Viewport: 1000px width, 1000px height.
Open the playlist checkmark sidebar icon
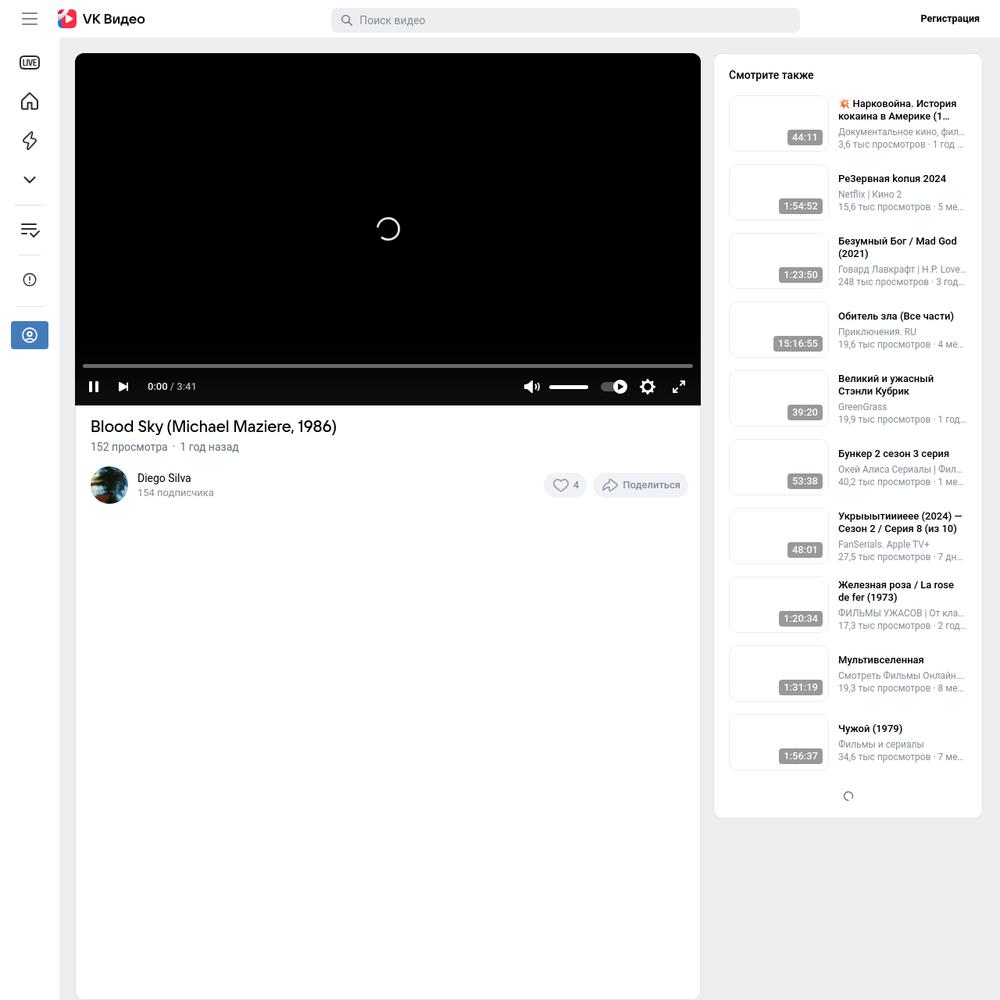[29, 230]
